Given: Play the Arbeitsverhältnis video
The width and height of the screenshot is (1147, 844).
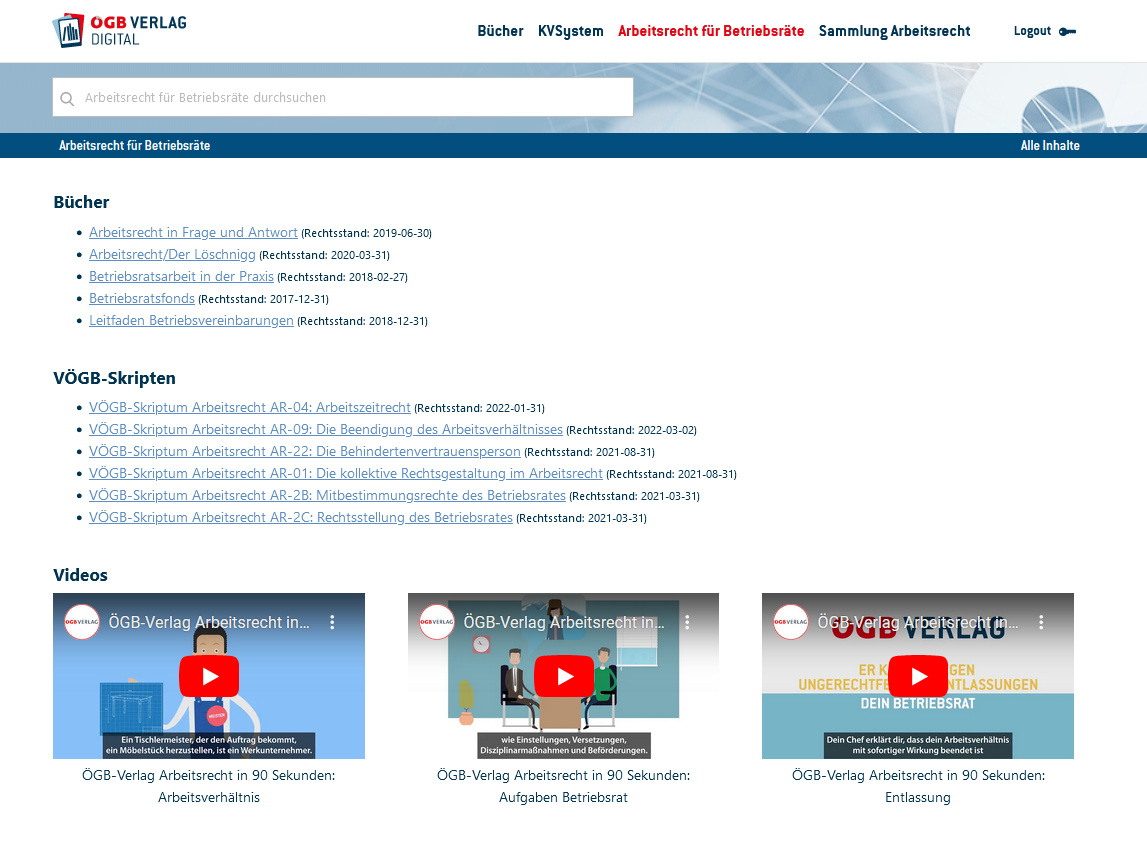Looking at the screenshot, I should point(209,677).
